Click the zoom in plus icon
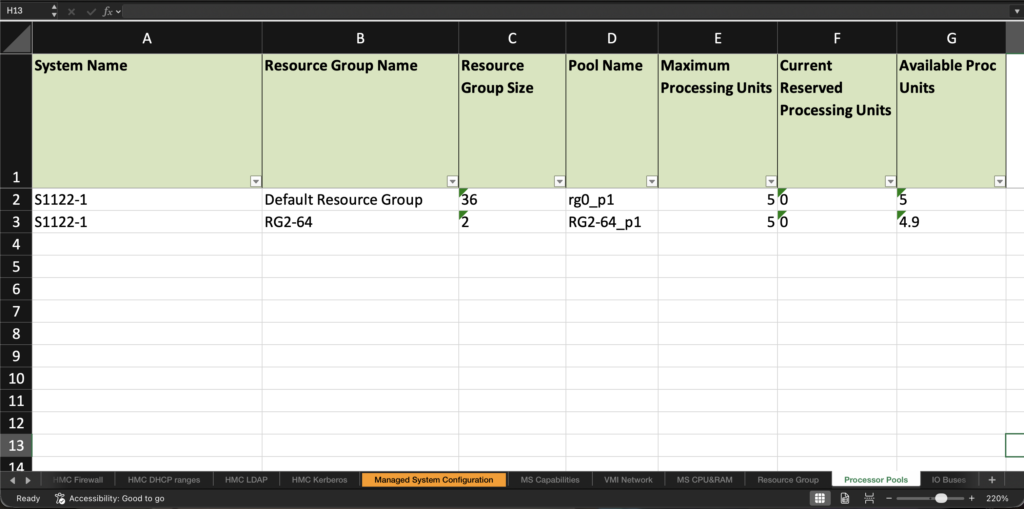The image size is (1024, 509). [x=971, y=498]
